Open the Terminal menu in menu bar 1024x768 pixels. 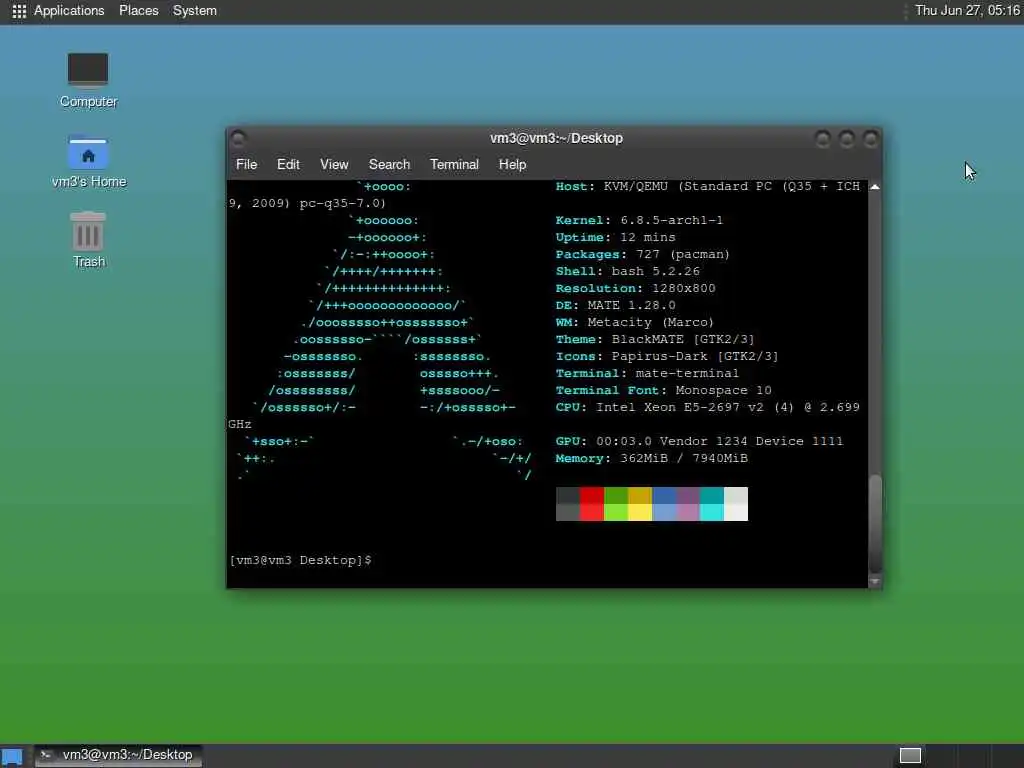tap(455, 165)
